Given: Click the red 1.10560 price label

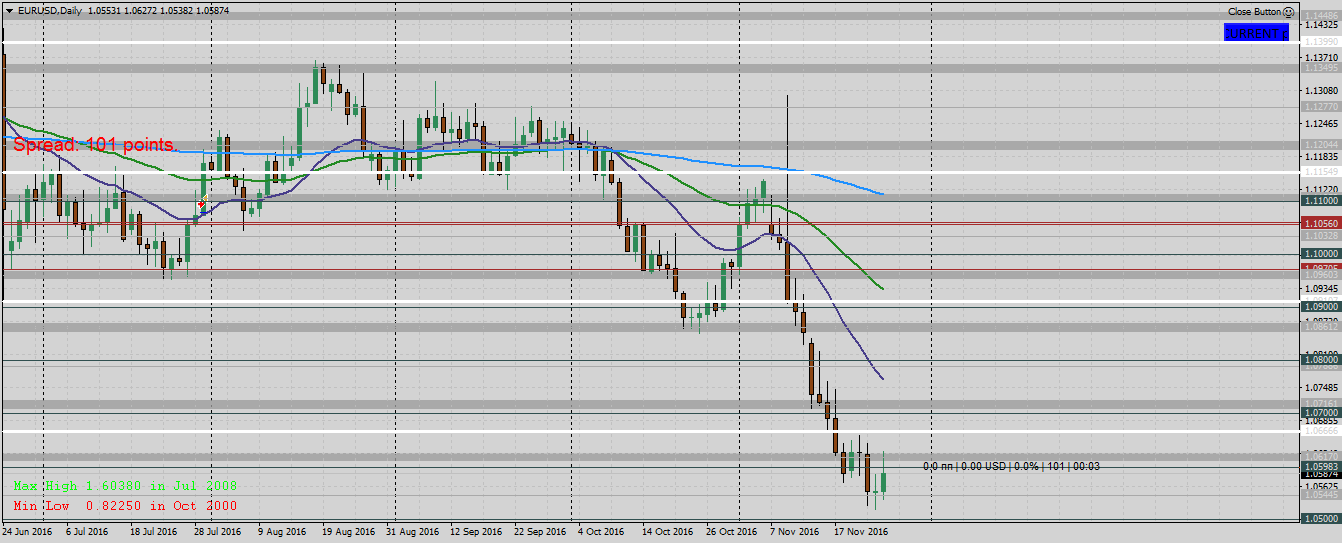Looking at the screenshot, I should click(1320, 224).
